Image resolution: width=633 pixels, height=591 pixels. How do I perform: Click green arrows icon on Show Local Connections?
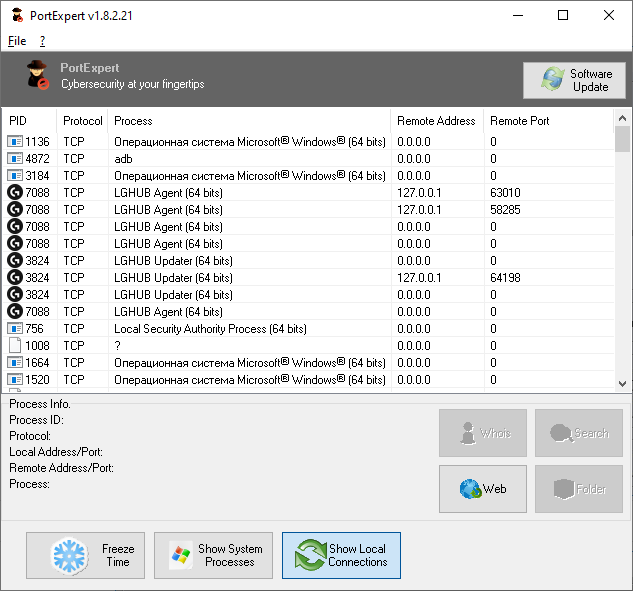[x=310, y=555]
